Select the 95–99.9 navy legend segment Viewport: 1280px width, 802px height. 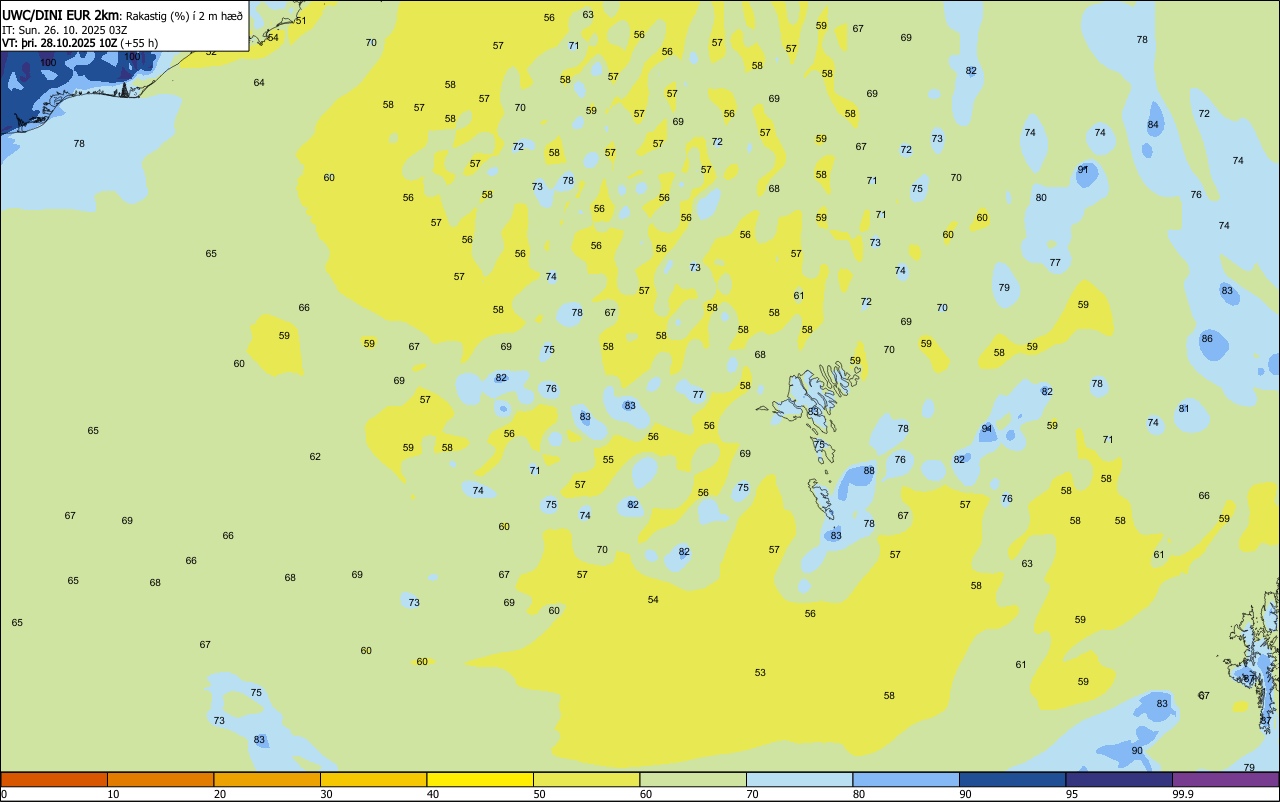[x=1119, y=779]
